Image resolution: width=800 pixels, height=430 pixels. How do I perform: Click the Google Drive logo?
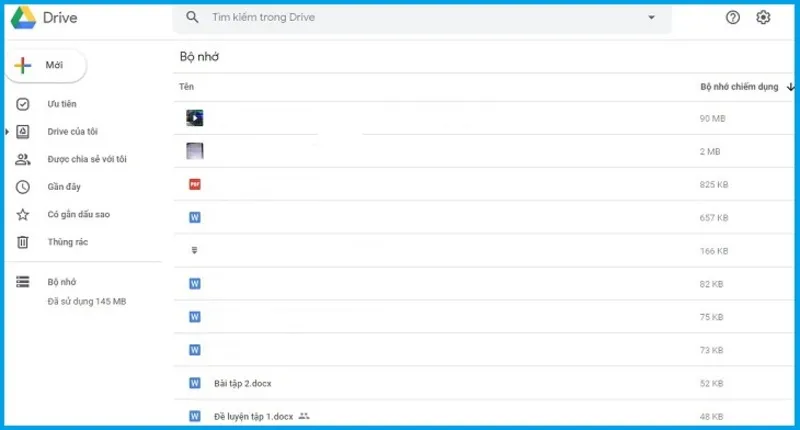(23, 17)
